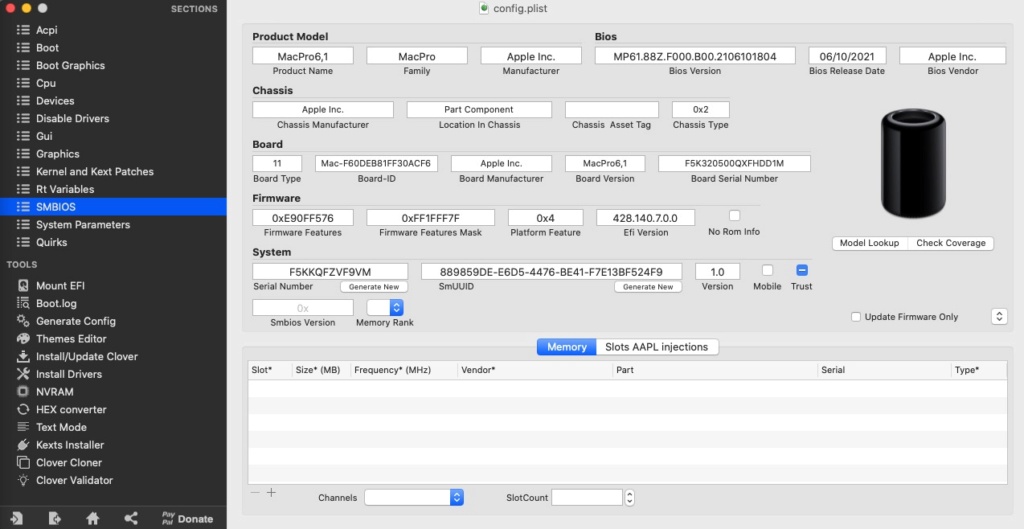
Task: Open the Channels dropdown
Action: tap(414, 497)
